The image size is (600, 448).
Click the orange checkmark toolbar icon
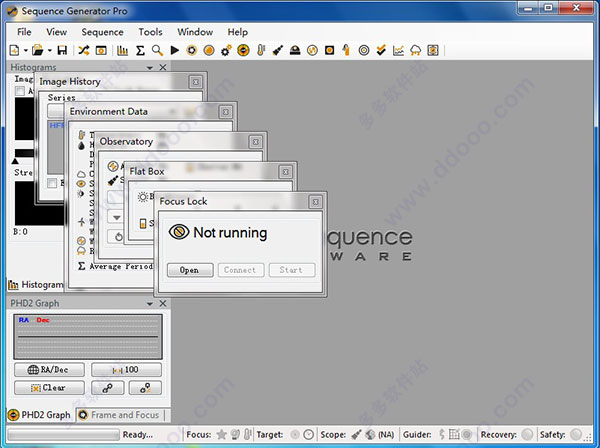click(381, 50)
